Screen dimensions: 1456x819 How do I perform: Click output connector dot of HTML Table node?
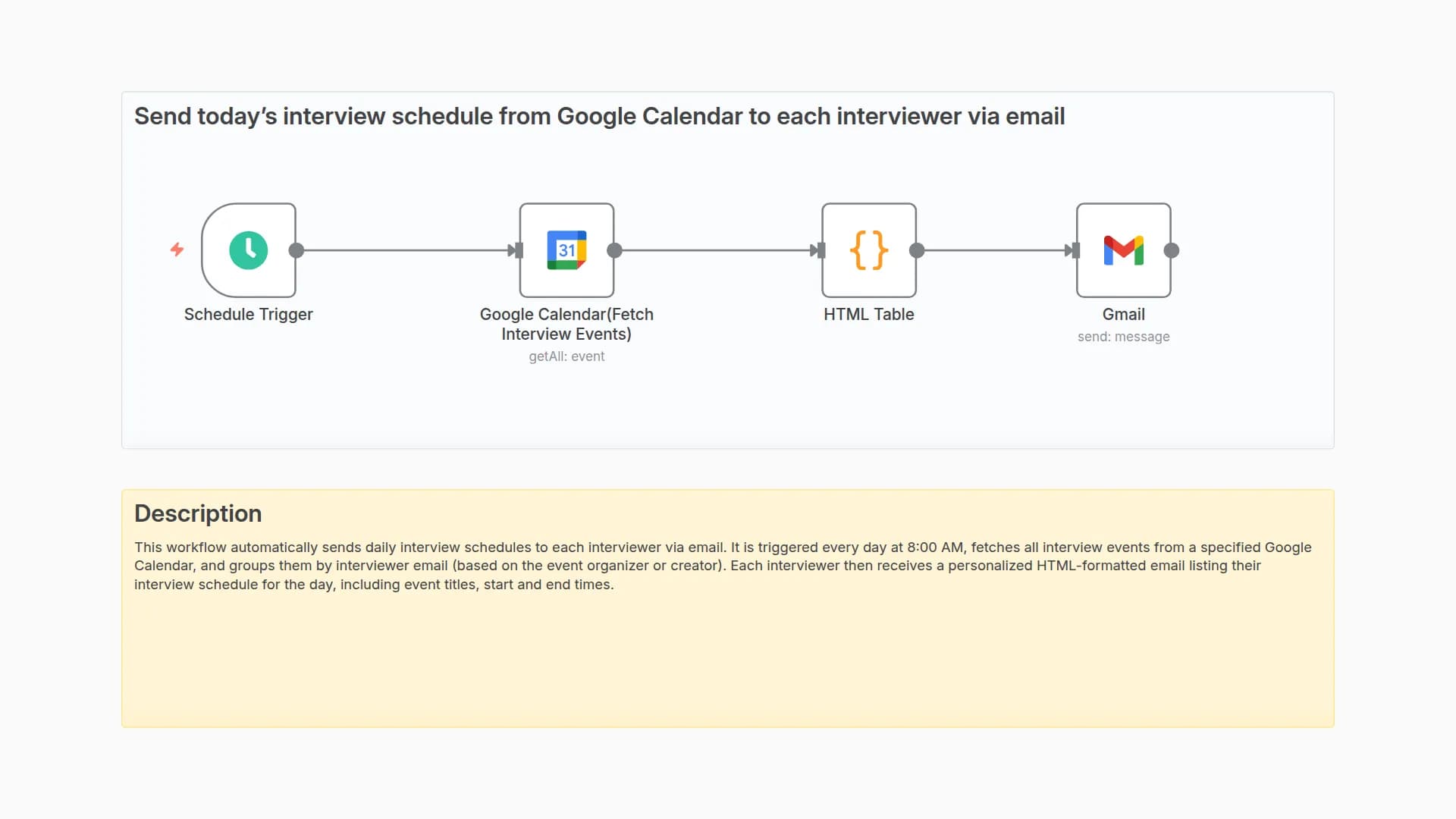[x=917, y=250]
